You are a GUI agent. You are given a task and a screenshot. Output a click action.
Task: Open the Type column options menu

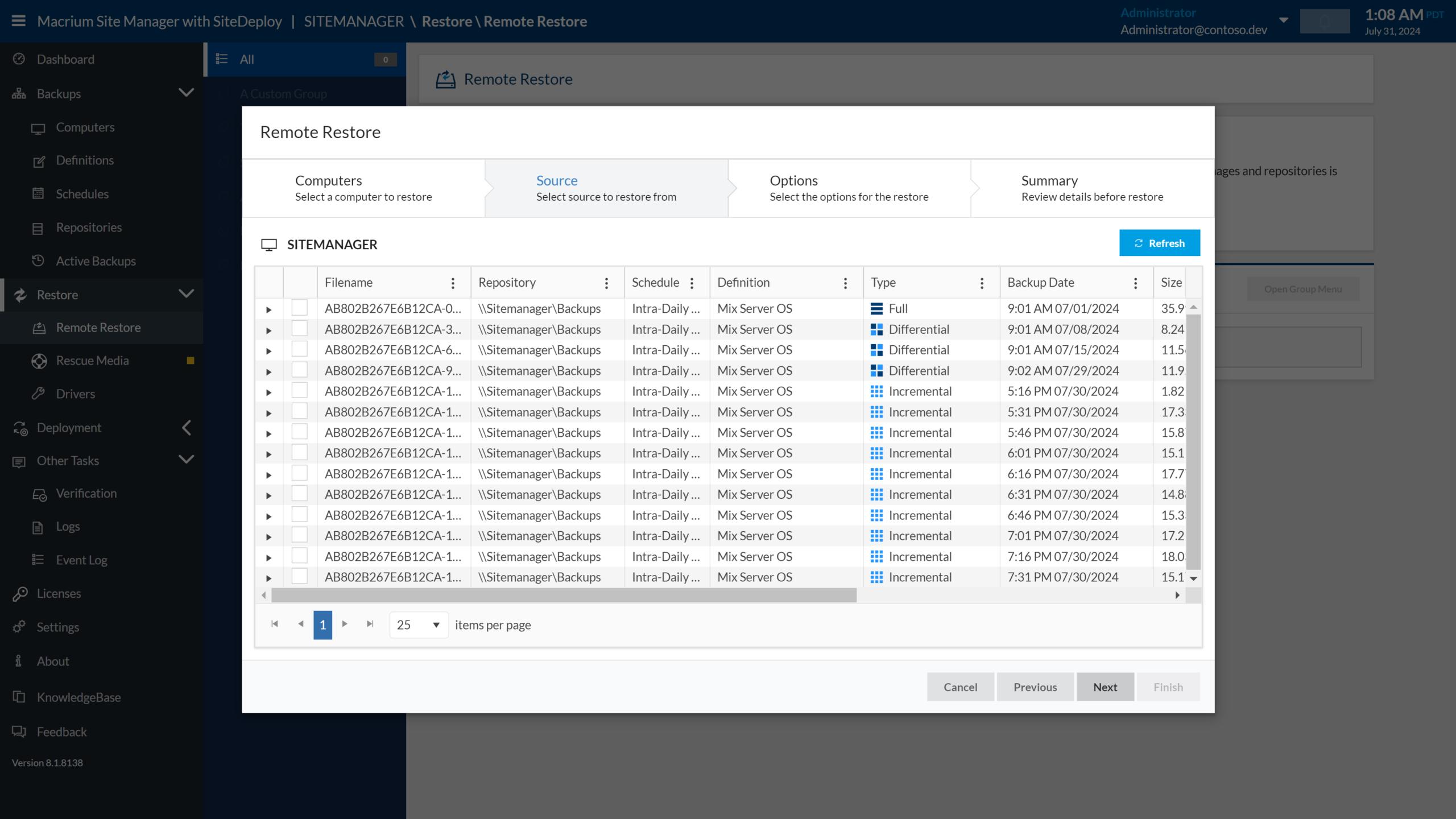coord(982,283)
